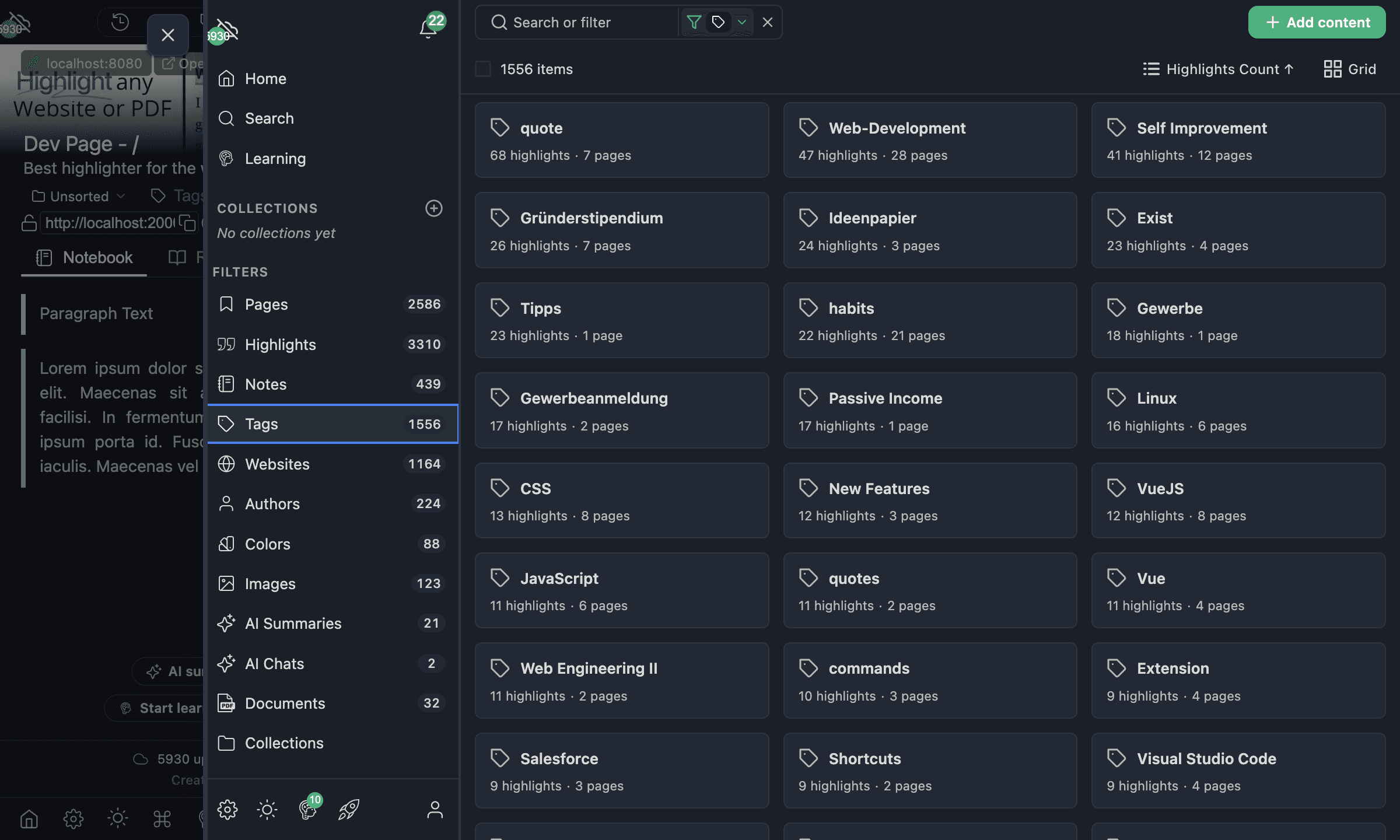Open the Visual Studio Code tag card
Image resolution: width=1400 pixels, height=840 pixels.
[1238, 771]
